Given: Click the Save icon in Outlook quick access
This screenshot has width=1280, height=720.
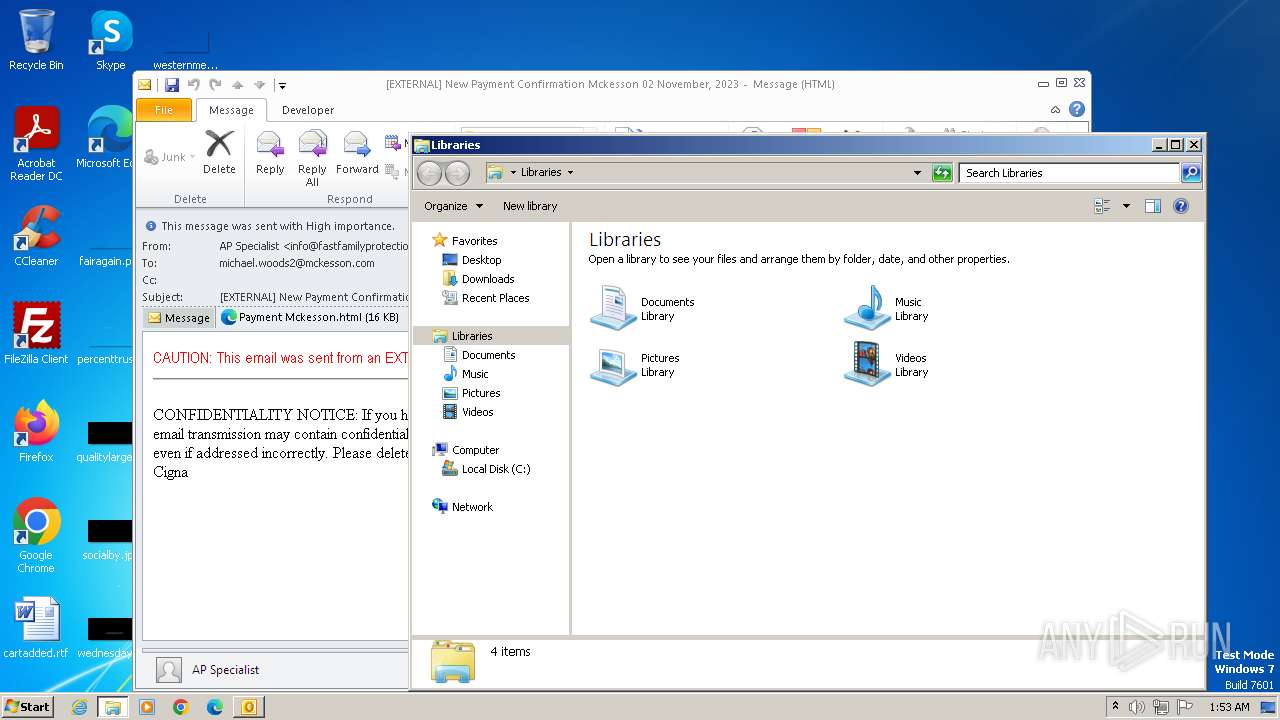Looking at the screenshot, I should (x=172, y=85).
